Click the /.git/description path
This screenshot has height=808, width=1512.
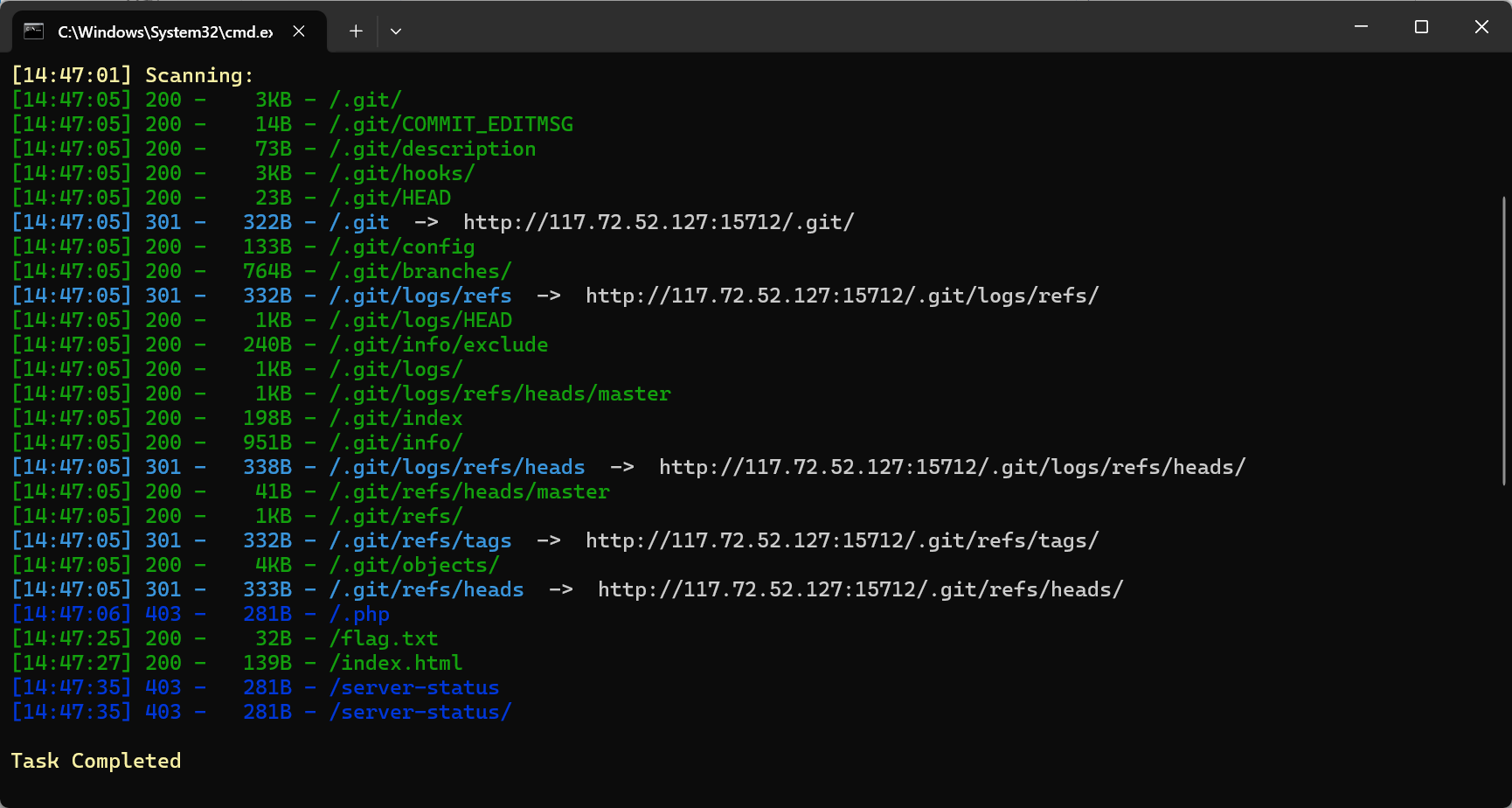pyautogui.click(x=433, y=149)
